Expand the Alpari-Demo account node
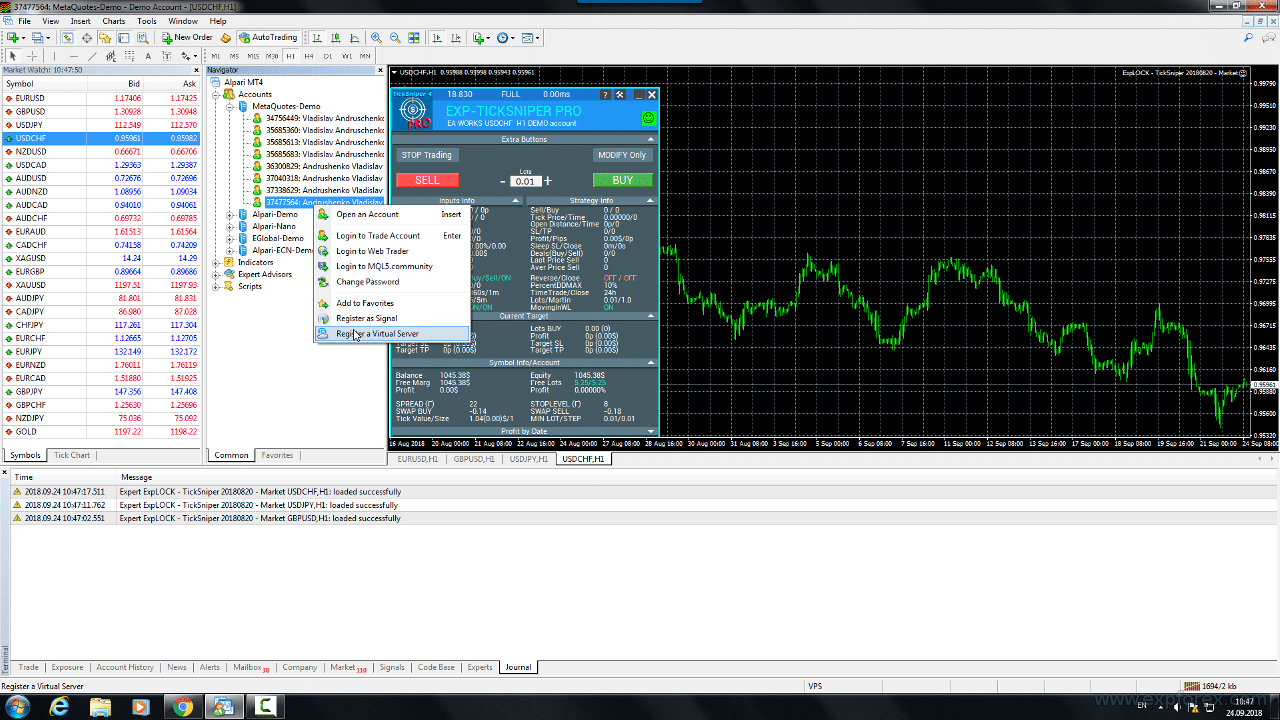This screenshot has height=720, width=1280. (x=229, y=214)
